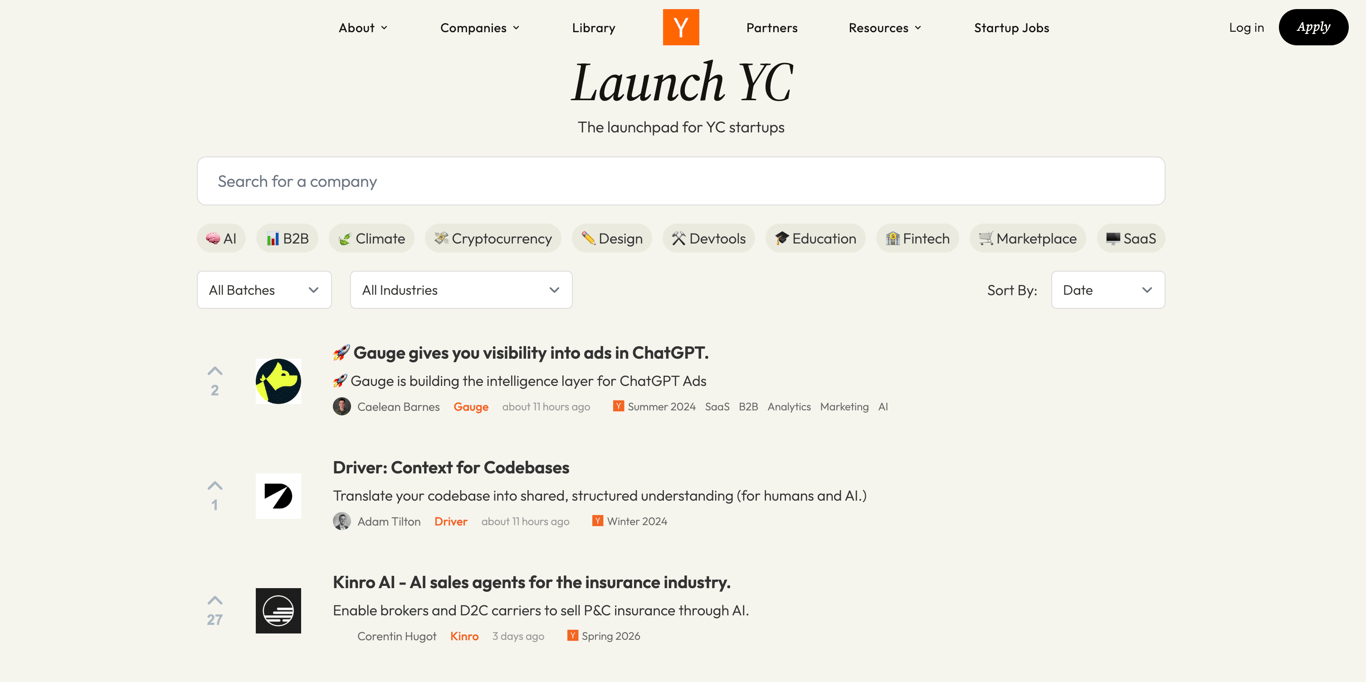Viewport: 1366px width, 682px height.
Task: Open the Driver company logo
Action: pos(278,496)
